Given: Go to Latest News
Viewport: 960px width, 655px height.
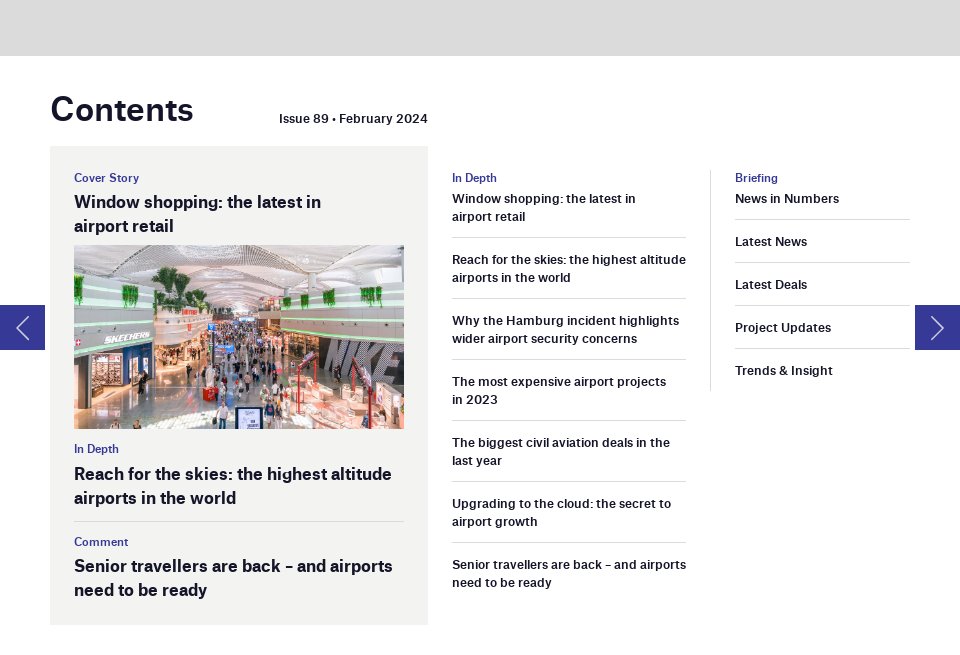Looking at the screenshot, I should (771, 242).
